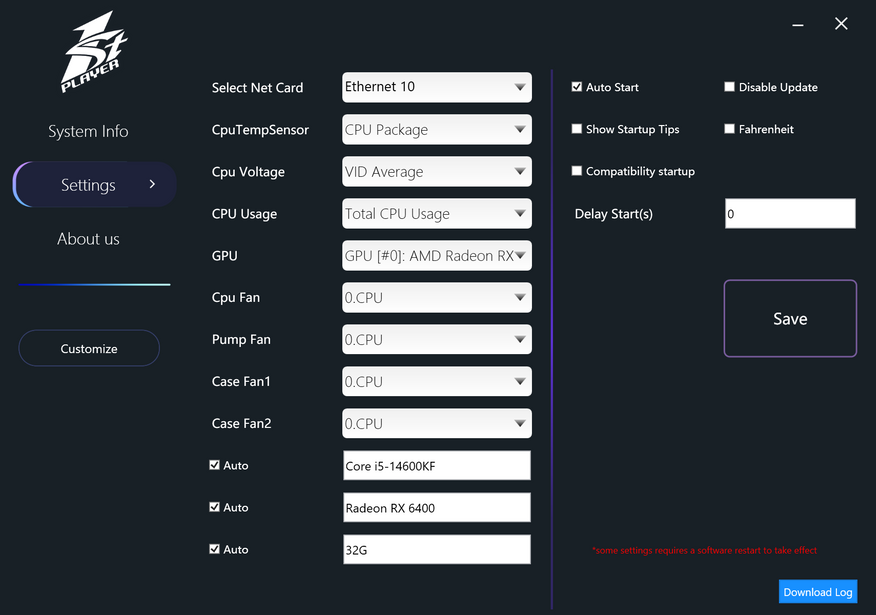Screen dimensions: 876x615
Task: Click the chevron arrow beside Settings
Action: (152, 184)
